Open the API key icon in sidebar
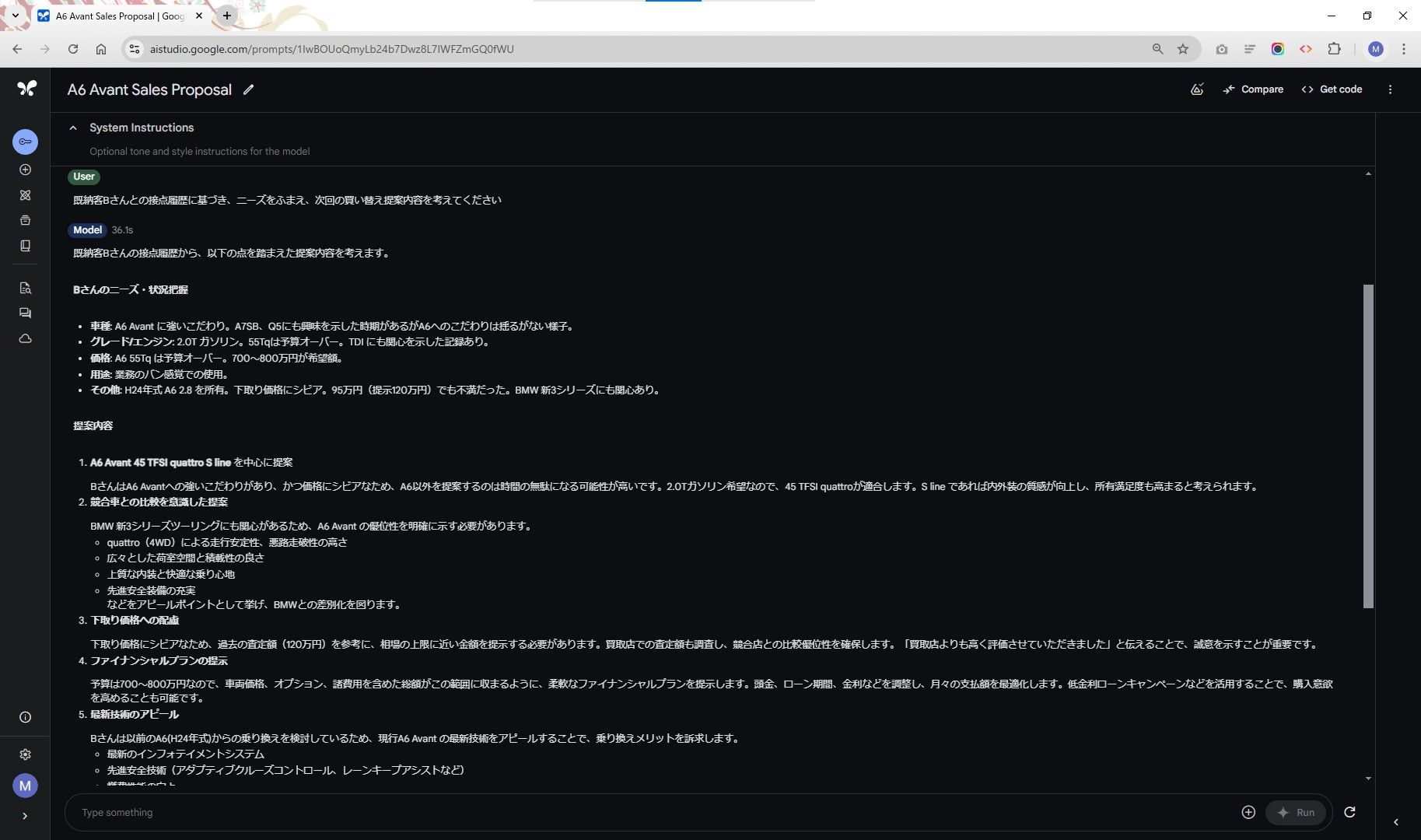The width and height of the screenshot is (1421, 840). tap(25, 142)
